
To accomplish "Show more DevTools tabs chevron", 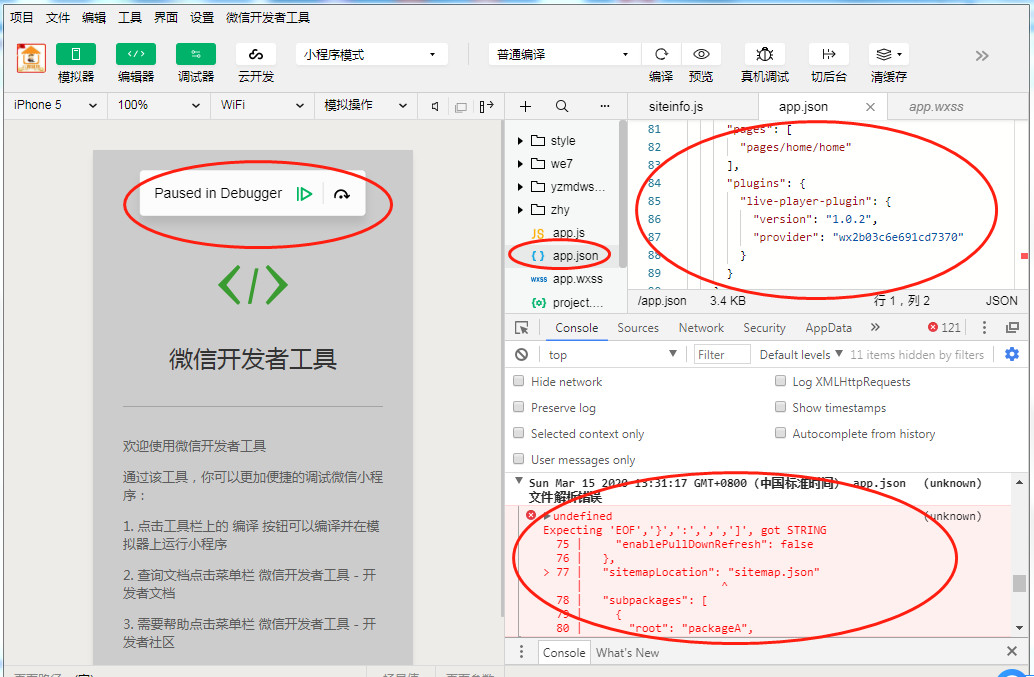I will pyautogui.click(x=875, y=328).
